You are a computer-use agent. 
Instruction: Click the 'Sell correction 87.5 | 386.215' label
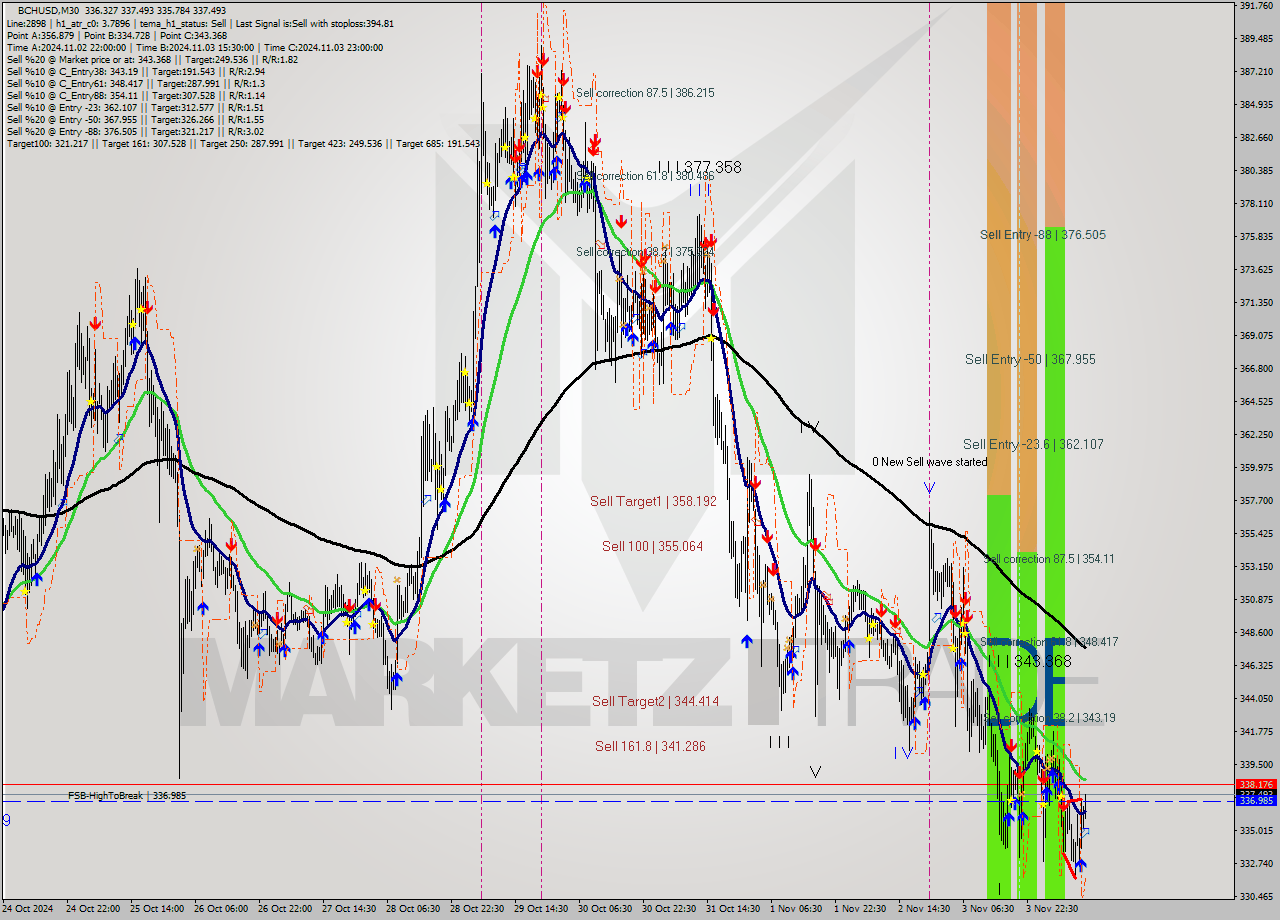pos(645,92)
